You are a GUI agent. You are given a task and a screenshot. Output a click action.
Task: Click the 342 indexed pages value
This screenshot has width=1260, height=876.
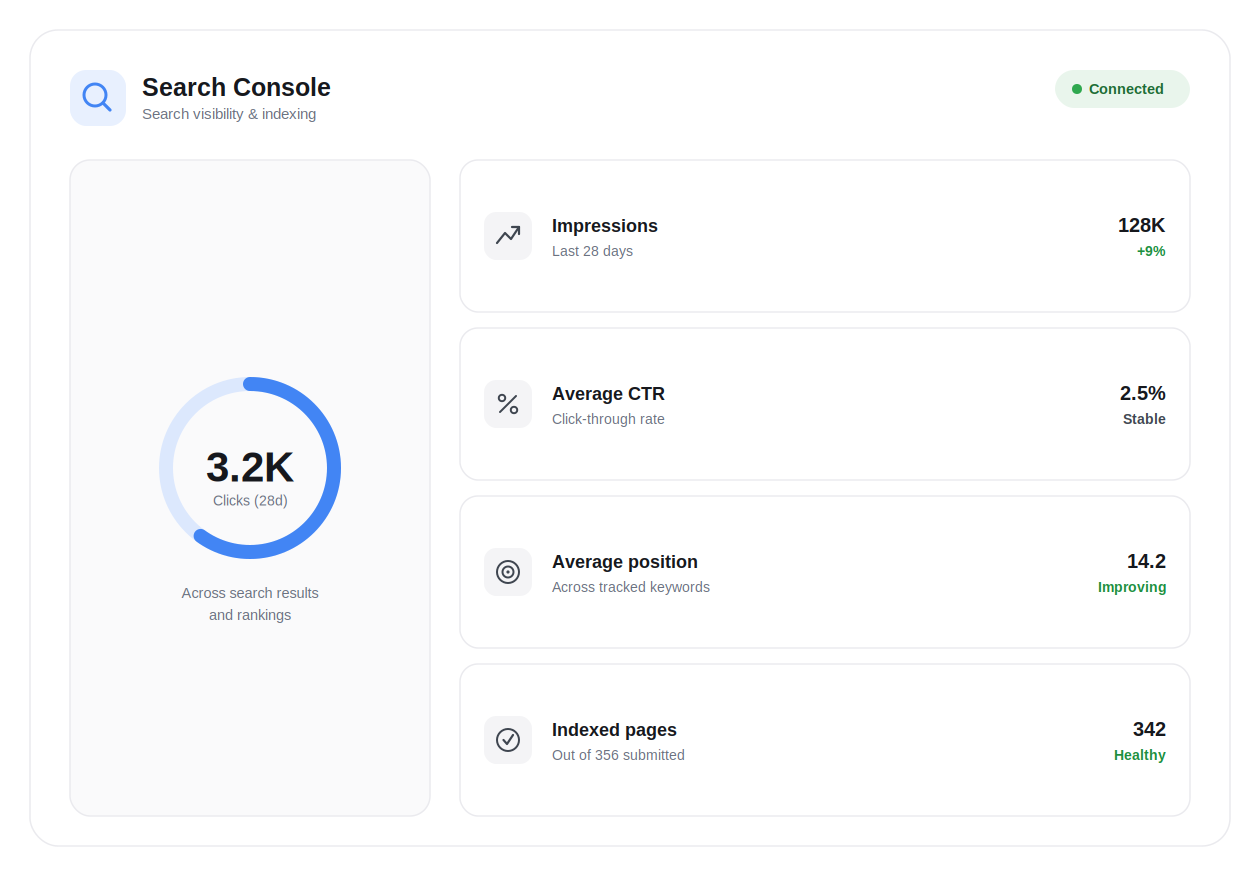tap(1149, 729)
